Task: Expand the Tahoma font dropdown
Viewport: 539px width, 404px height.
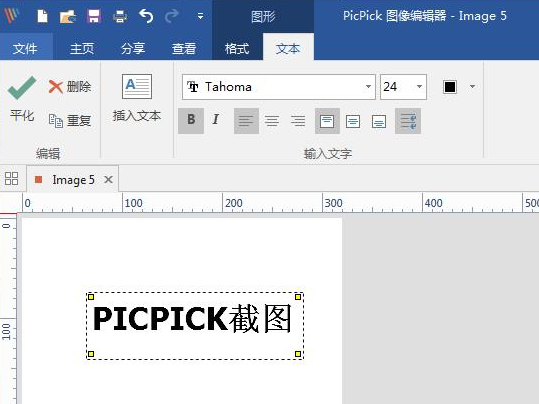Action: coord(368,87)
